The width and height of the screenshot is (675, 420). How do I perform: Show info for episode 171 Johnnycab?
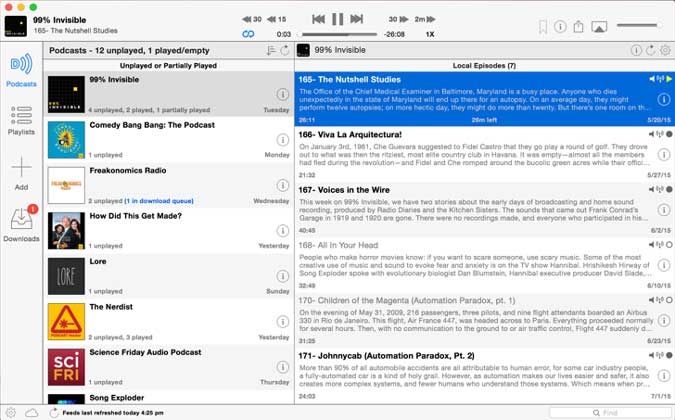coord(663,376)
